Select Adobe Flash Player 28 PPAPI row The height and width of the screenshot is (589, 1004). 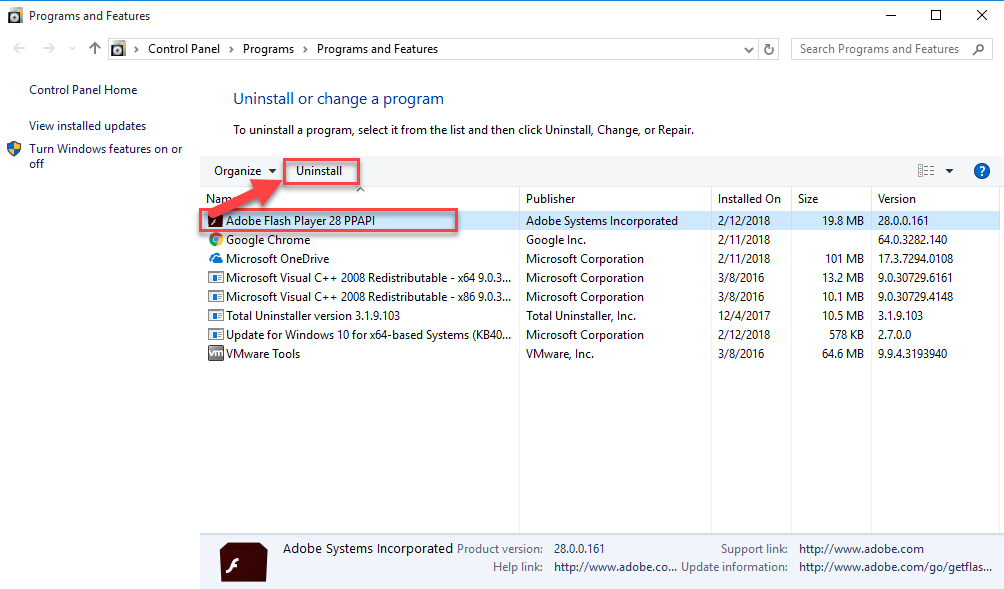coord(599,220)
